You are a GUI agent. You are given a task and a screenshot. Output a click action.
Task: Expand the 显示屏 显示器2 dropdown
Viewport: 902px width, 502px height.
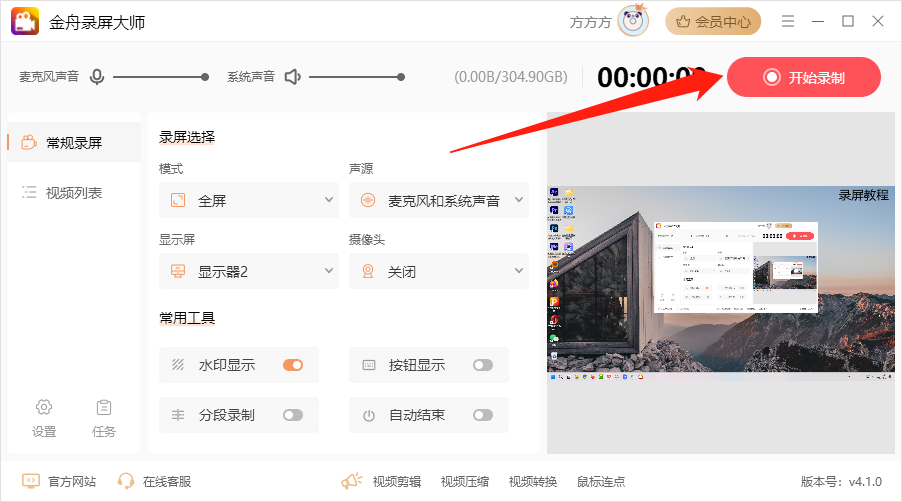pyautogui.click(x=249, y=271)
